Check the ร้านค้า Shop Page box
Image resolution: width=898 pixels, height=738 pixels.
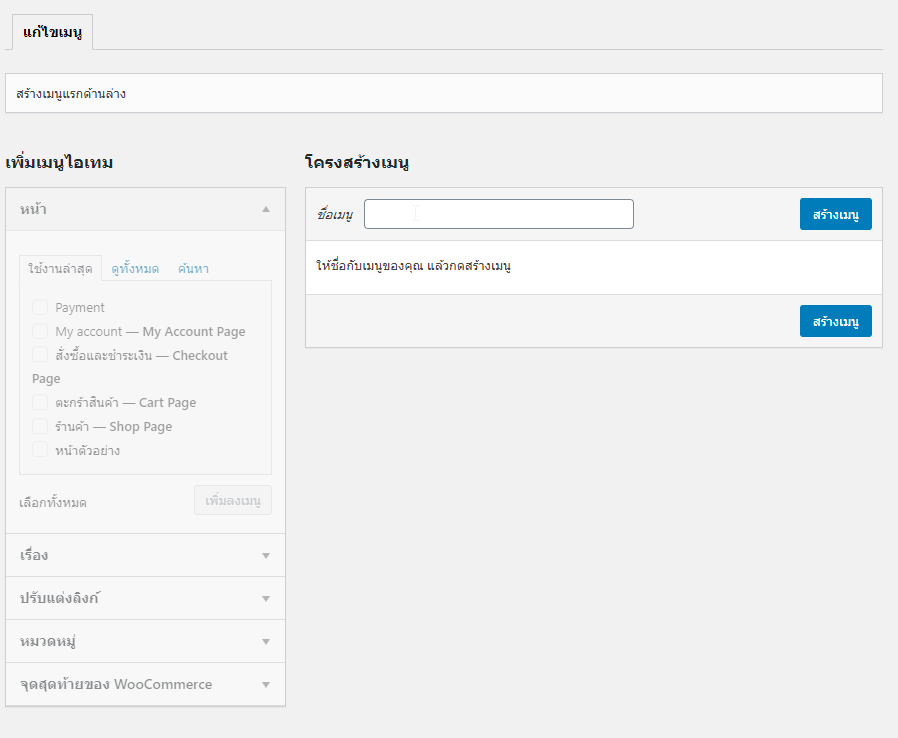(40, 427)
